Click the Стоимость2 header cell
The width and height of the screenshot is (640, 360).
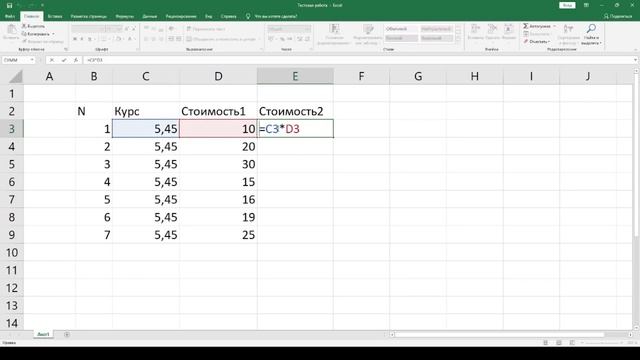click(295, 111)
